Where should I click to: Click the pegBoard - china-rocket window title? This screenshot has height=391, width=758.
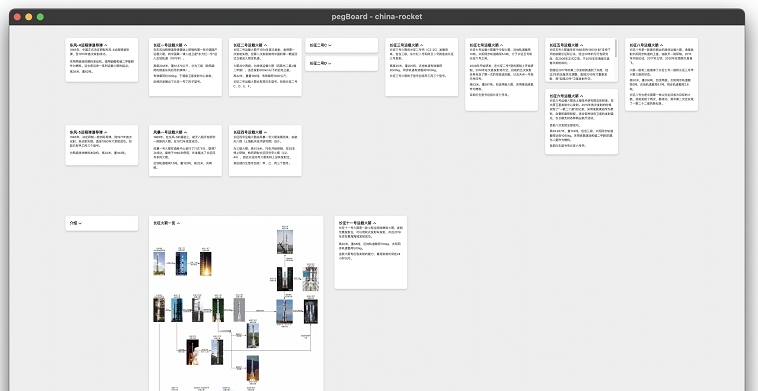click(377, 16)
